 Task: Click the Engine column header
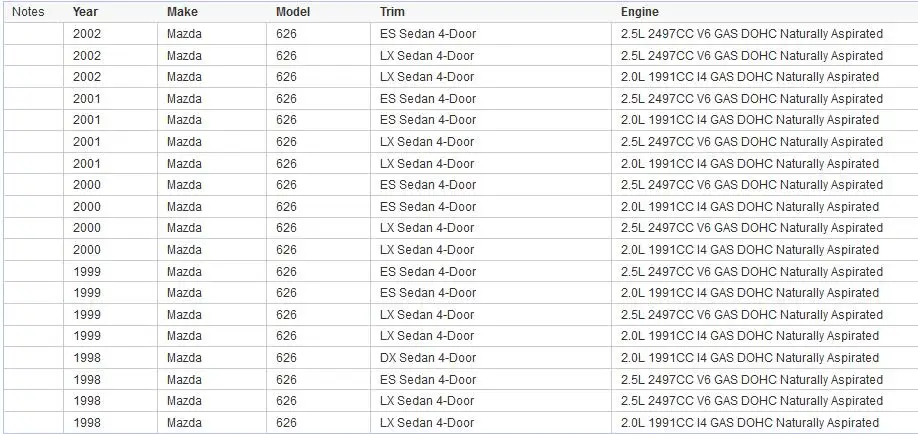point(639,12)
